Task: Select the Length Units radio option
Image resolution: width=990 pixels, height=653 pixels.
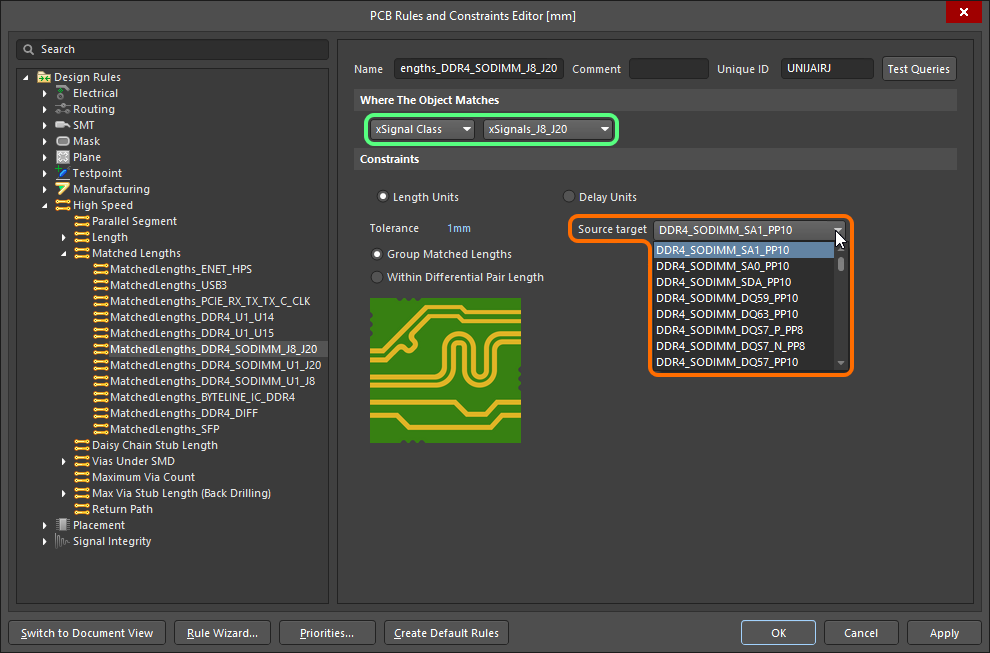Action: pyautogui.click(x=383, y=197)
